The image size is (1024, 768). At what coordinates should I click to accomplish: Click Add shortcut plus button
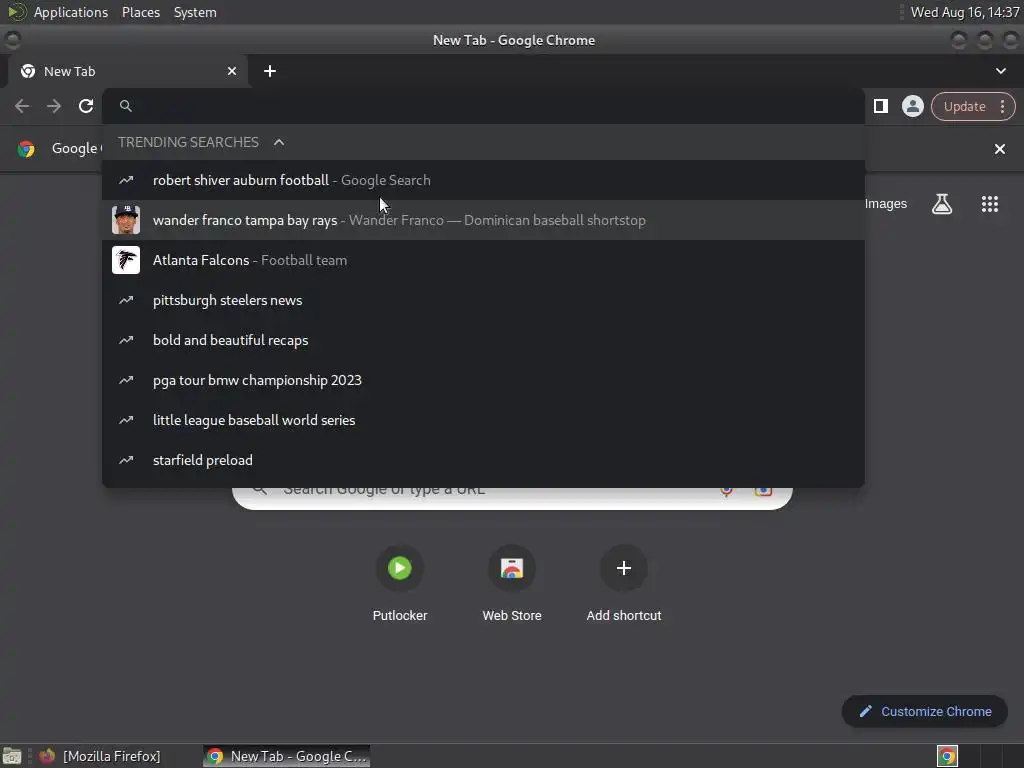(624, 568)
